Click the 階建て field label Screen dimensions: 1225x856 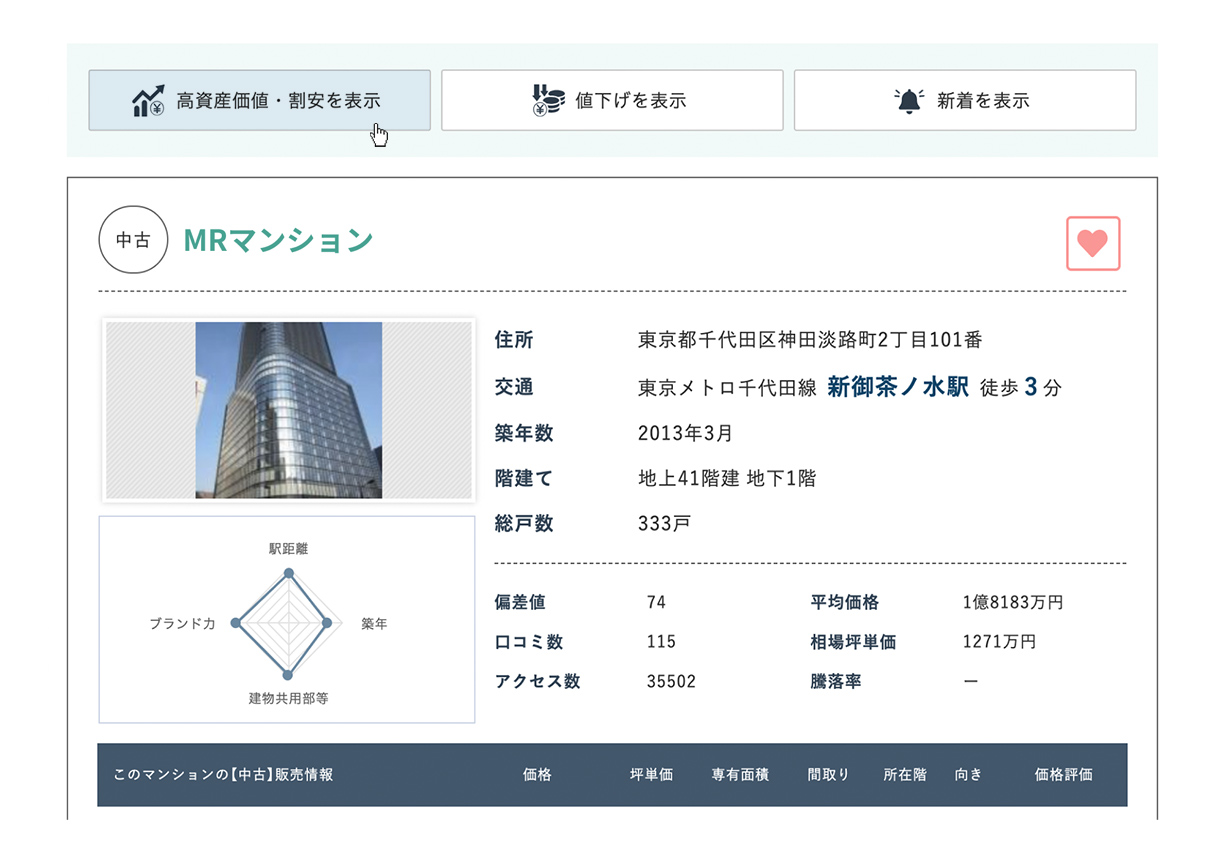[x=524, y=478]
